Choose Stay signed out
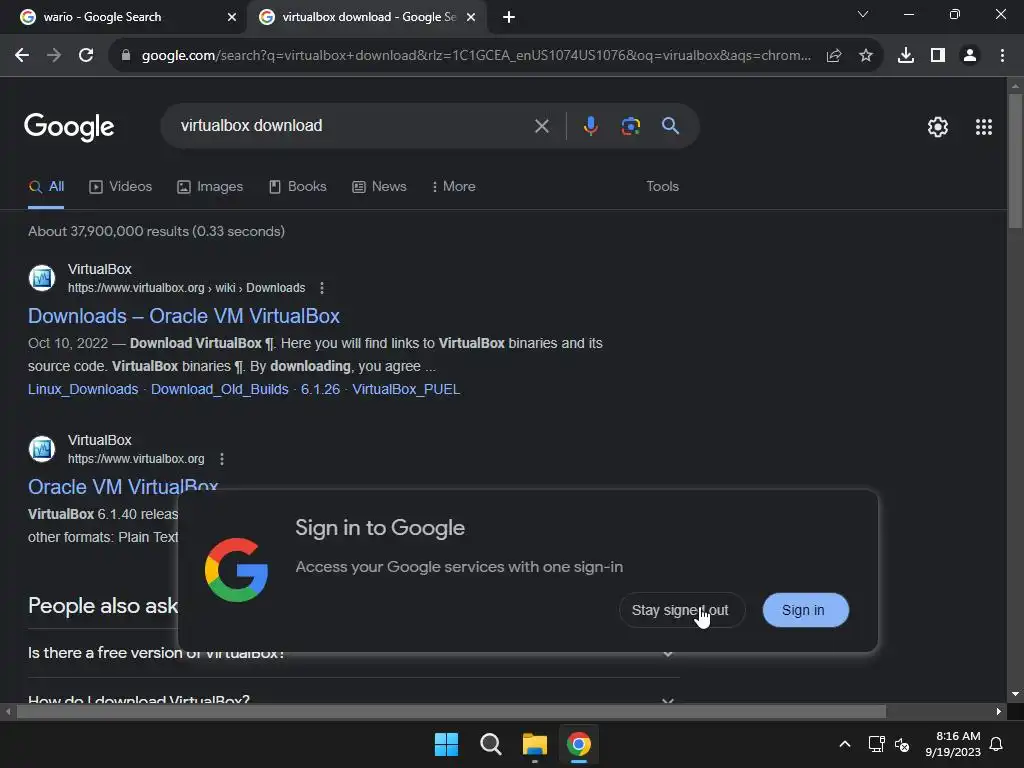 click(680, 610)
